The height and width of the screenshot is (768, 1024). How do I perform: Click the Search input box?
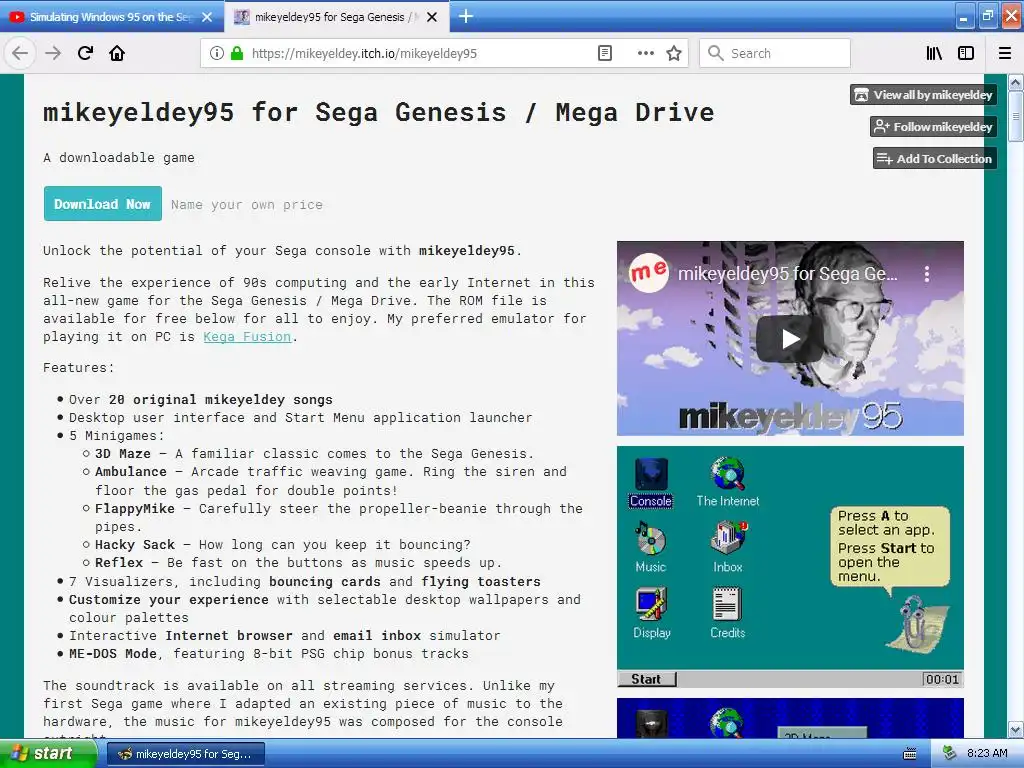coord(775,54)
